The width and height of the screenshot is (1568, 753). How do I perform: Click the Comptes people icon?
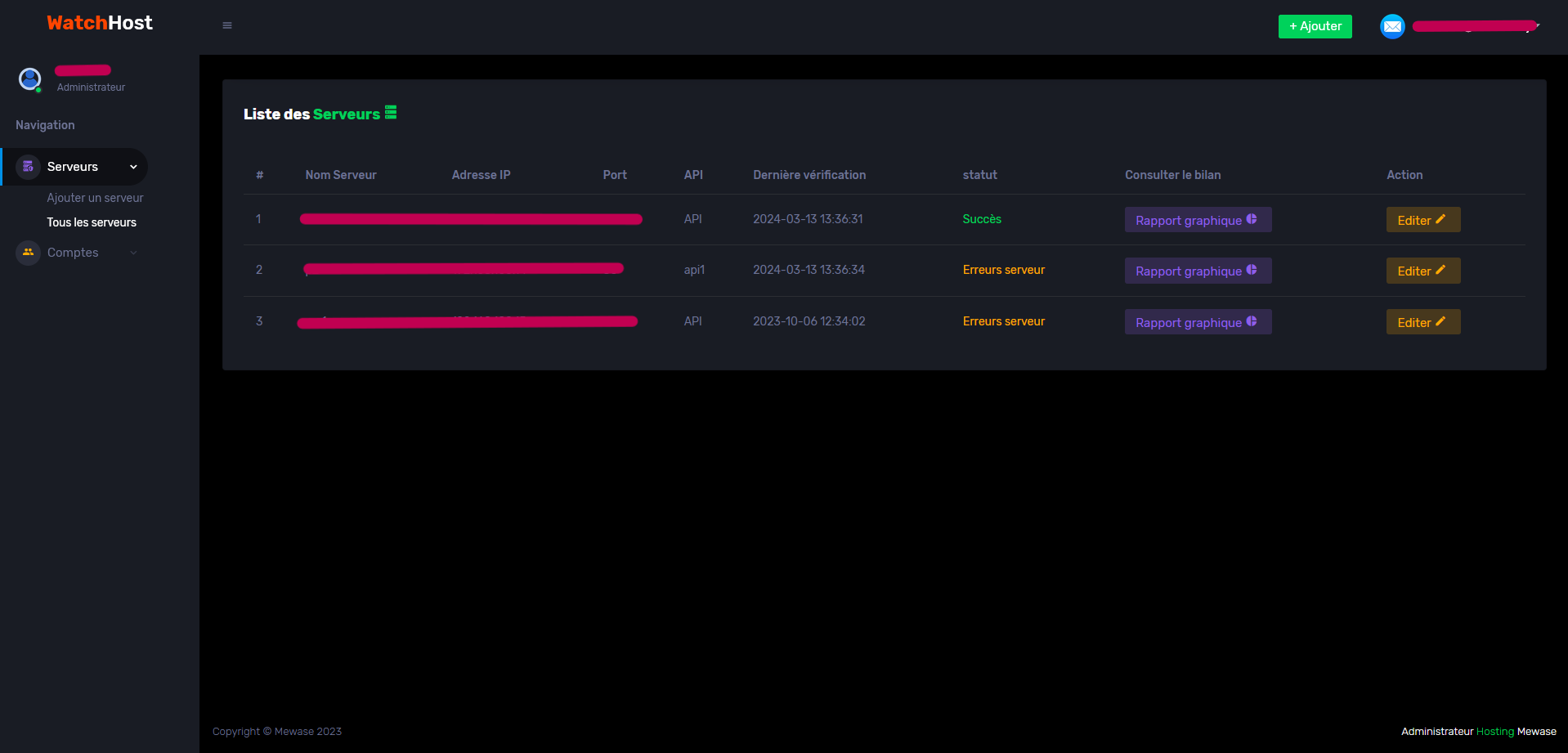click(x=28, y=253)
